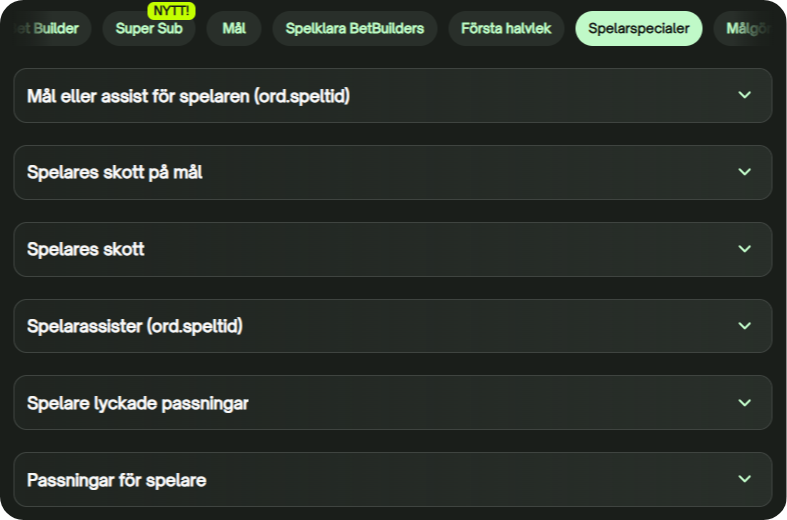Click chevron beside Spelares skott på mål
This screenshot has width=787, height=520.
(x=744, y=172)
